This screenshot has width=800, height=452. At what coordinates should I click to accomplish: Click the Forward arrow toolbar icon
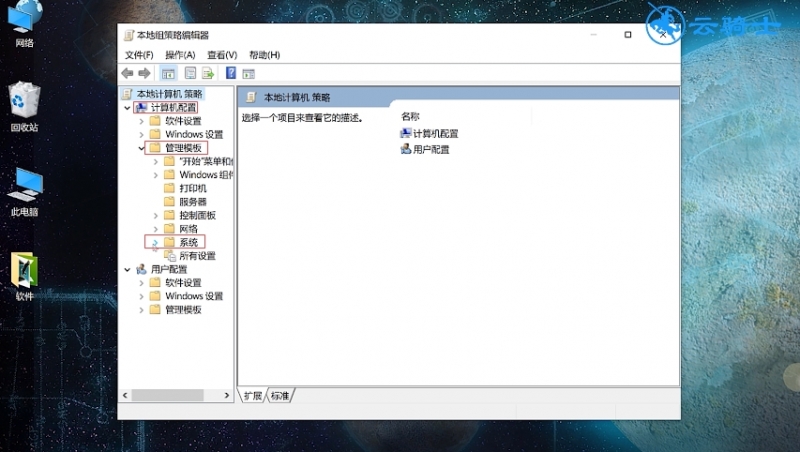[144, 73]
